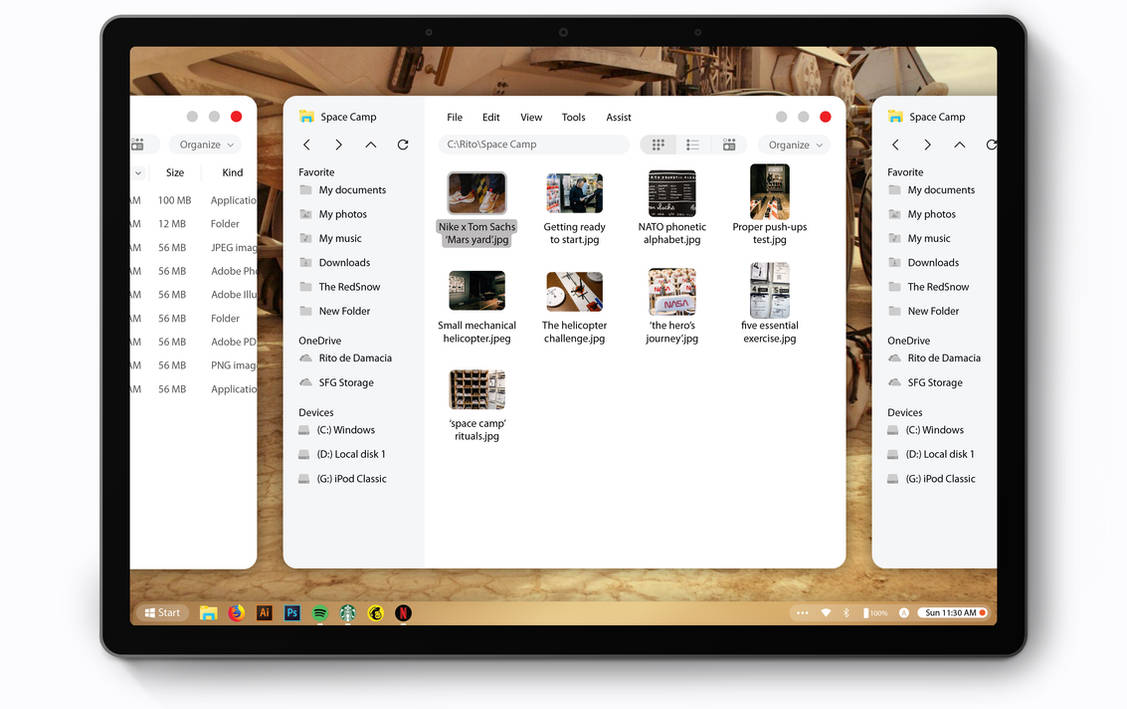The height and width of the screenshot is (709, 1127).
Task: Go forward in the right Space Camp window
Action: pyautogui.click(x=927, y=145)
